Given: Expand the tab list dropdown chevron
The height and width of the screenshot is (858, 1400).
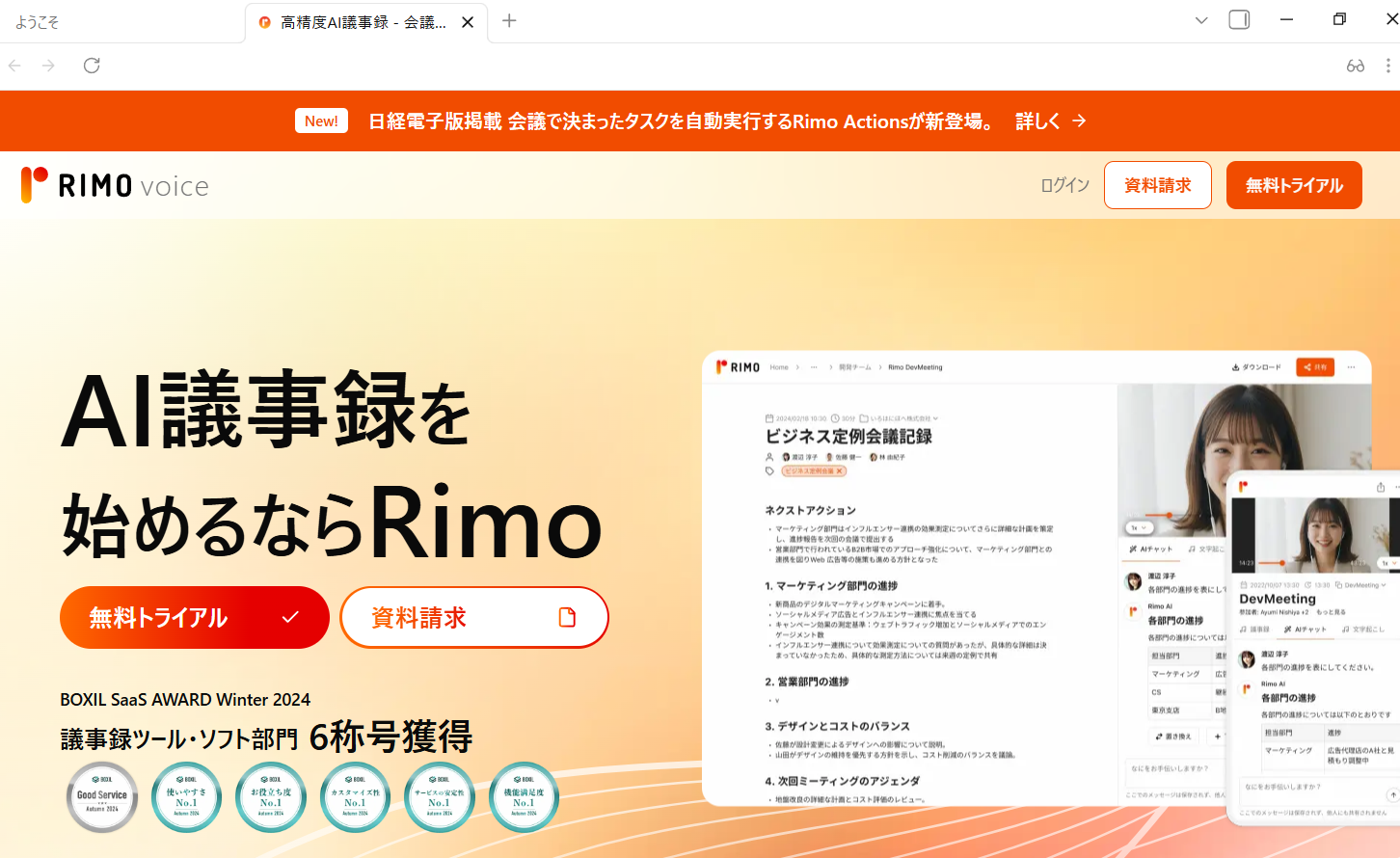Looking at the screenshot, I should 1201,20.
